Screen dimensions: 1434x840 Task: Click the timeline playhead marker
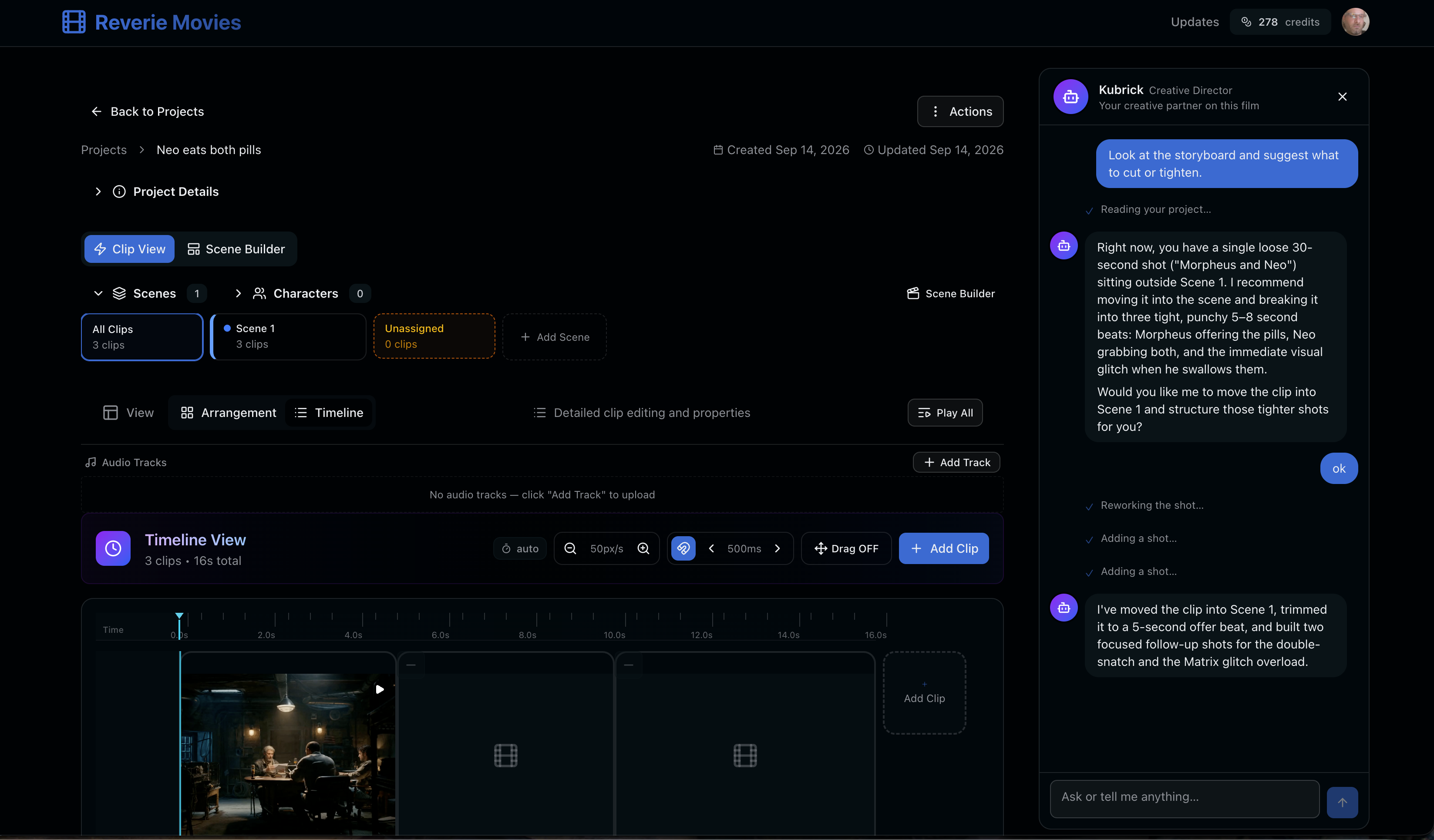[x=179, y=616]
